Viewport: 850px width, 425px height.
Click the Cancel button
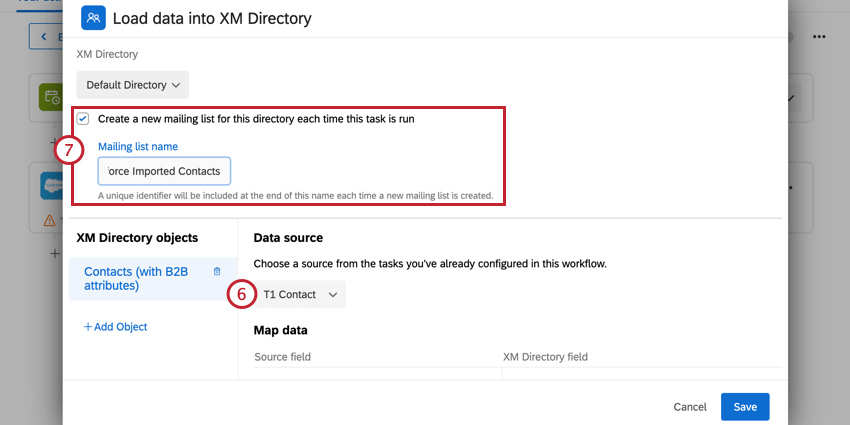click(690, 407)
